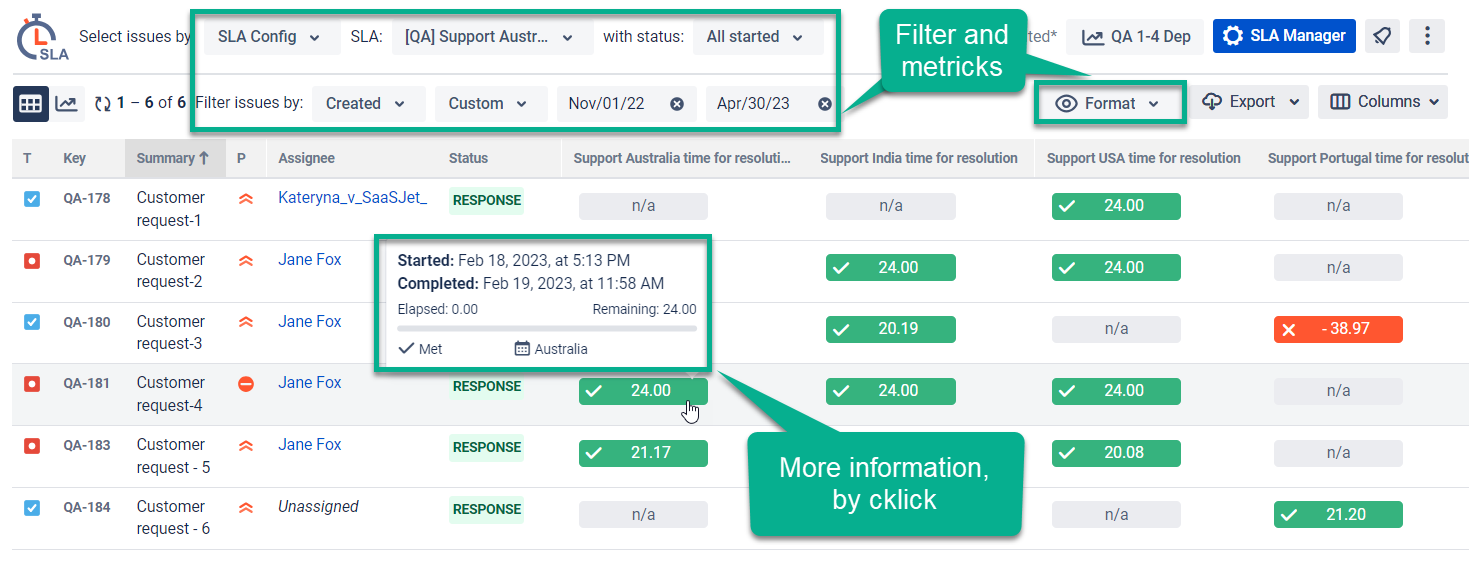The width and height of the screenshot is (1469, 582).
Task: Open the SLA Manager button
Action: [1284, 36]
